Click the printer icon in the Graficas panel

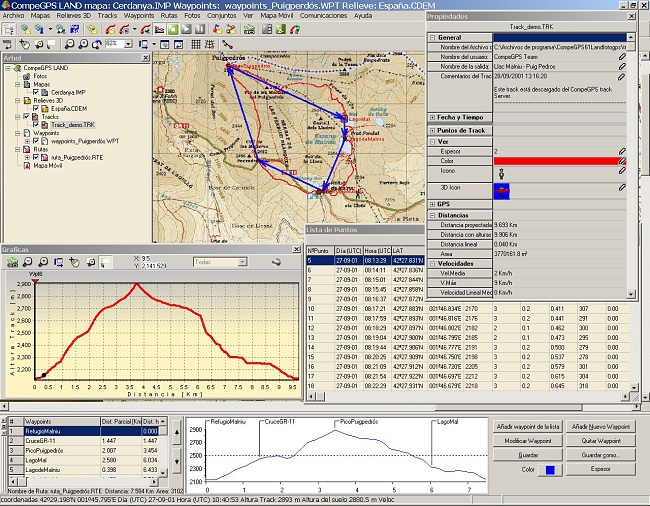pyautogui.click(x=276, y=262)
